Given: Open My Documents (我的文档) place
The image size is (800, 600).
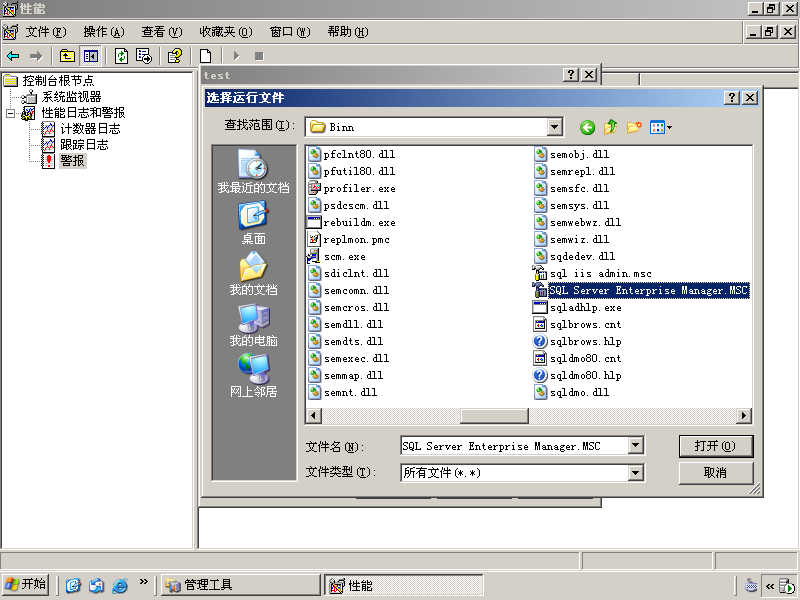Looking at the screenshot, I should click(254, 274).
